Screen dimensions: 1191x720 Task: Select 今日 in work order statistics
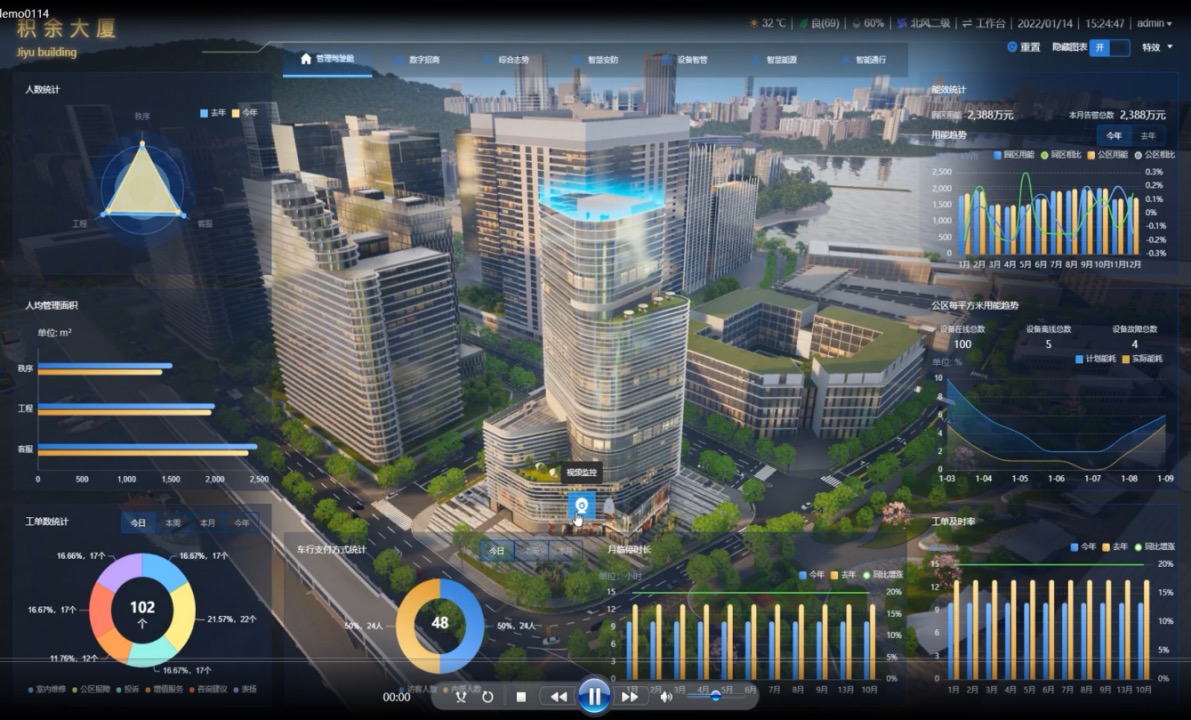pos(137,523)
